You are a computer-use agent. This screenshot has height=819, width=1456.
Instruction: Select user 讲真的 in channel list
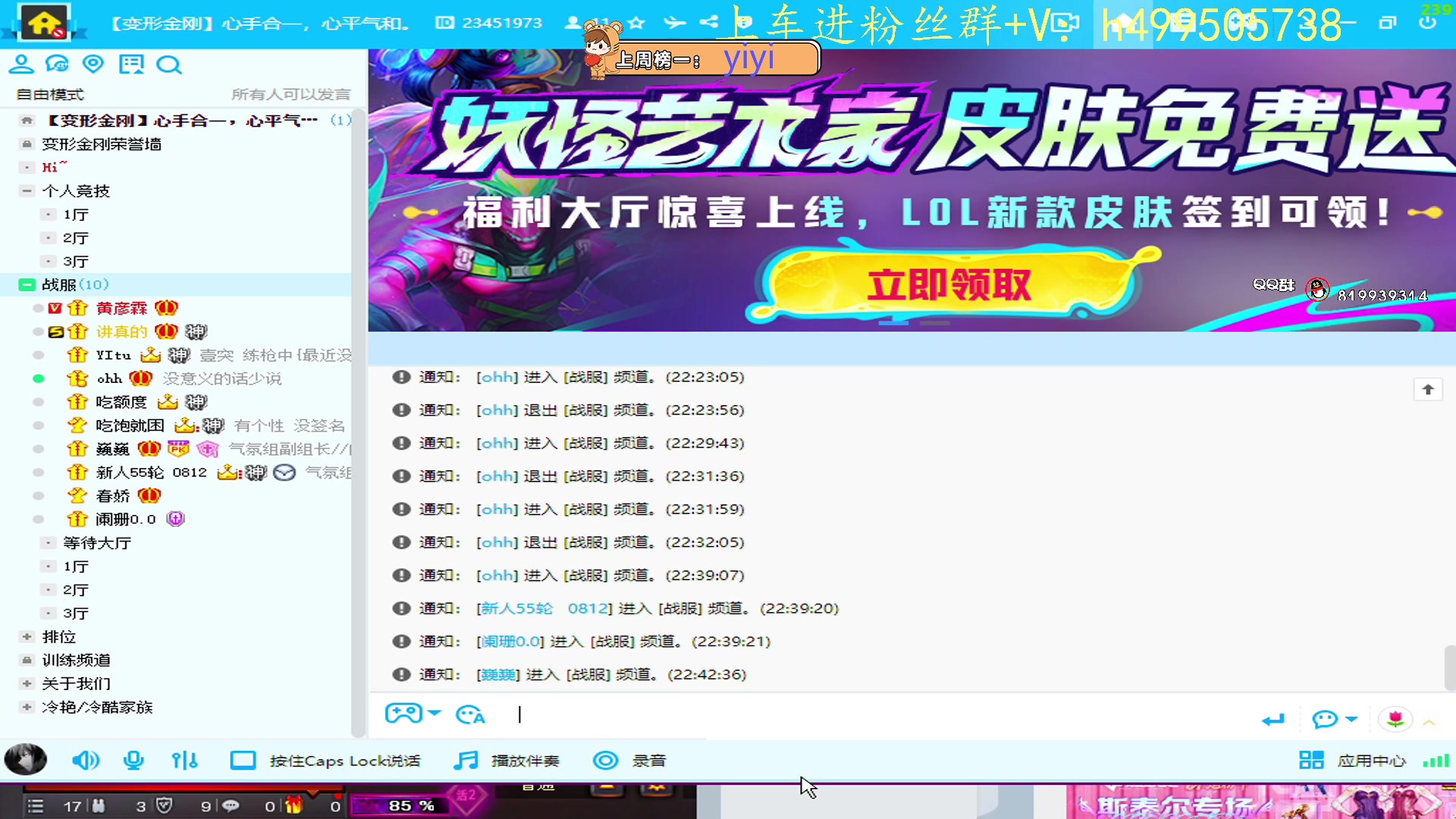click(x=121, y=331)
